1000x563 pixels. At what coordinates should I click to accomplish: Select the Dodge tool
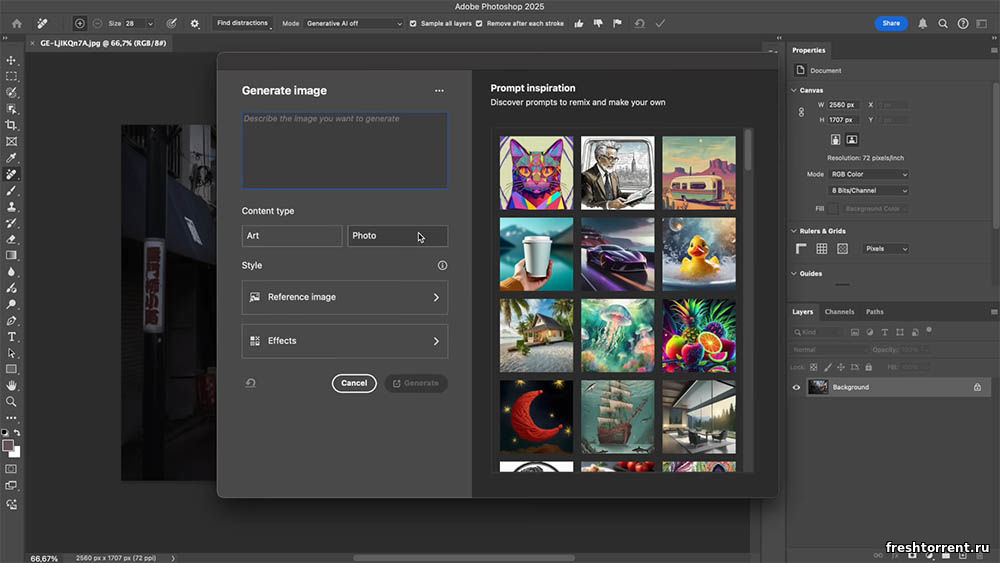click(x=11, y=304)
